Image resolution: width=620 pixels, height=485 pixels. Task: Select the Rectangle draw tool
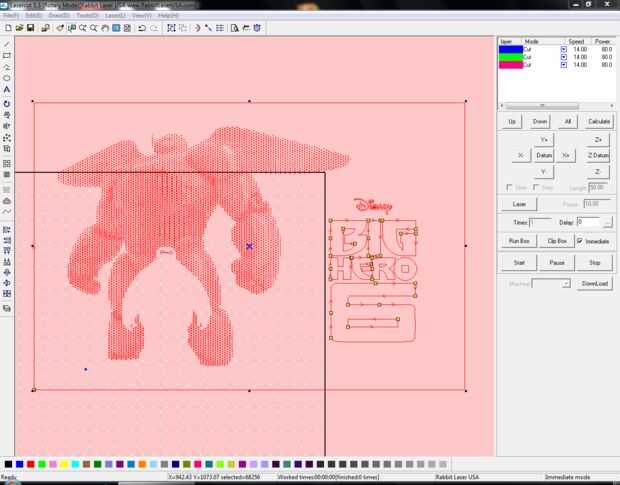coord(7,56)
